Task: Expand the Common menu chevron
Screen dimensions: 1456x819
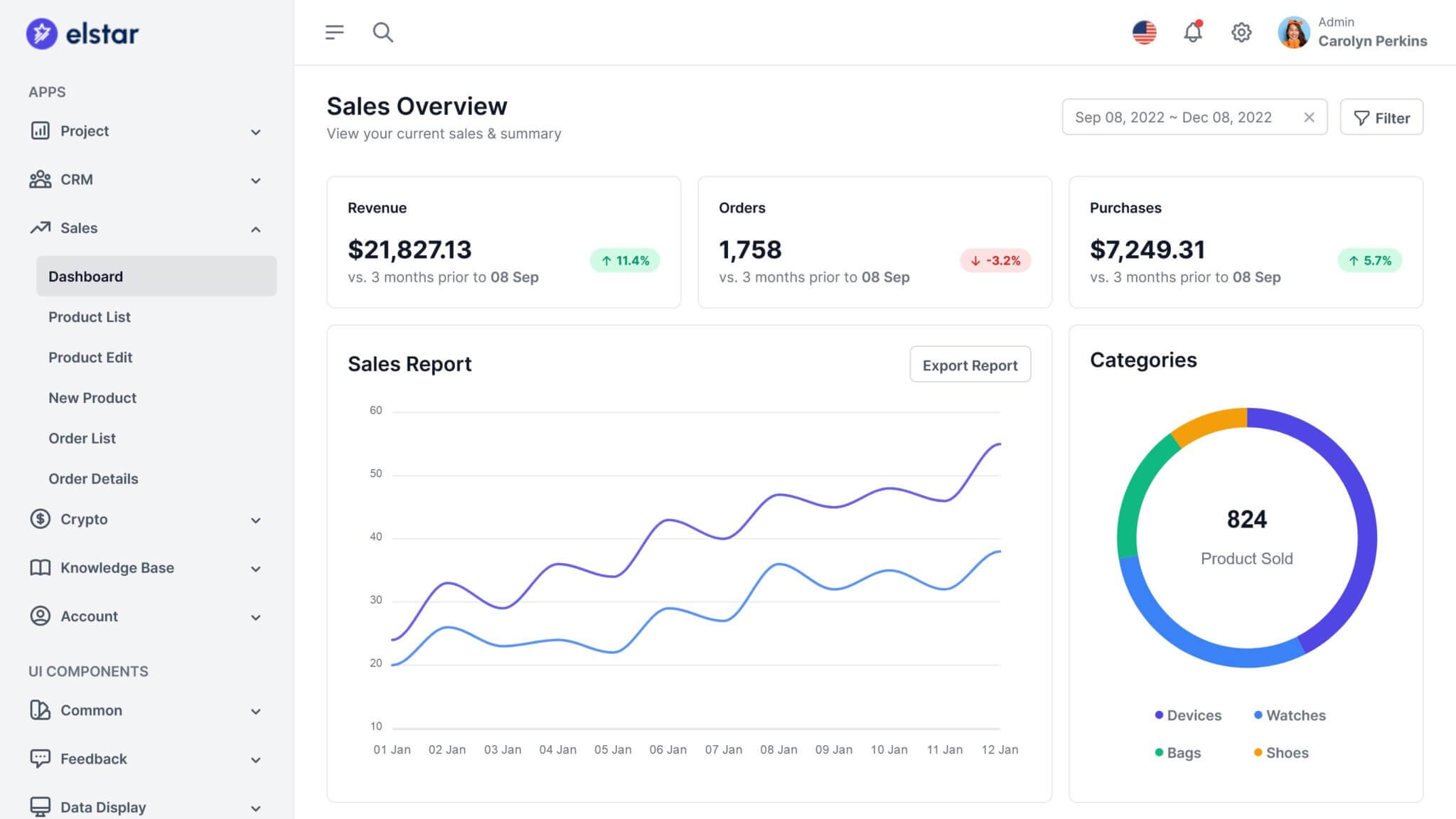Action: click(x=256, y=711)
